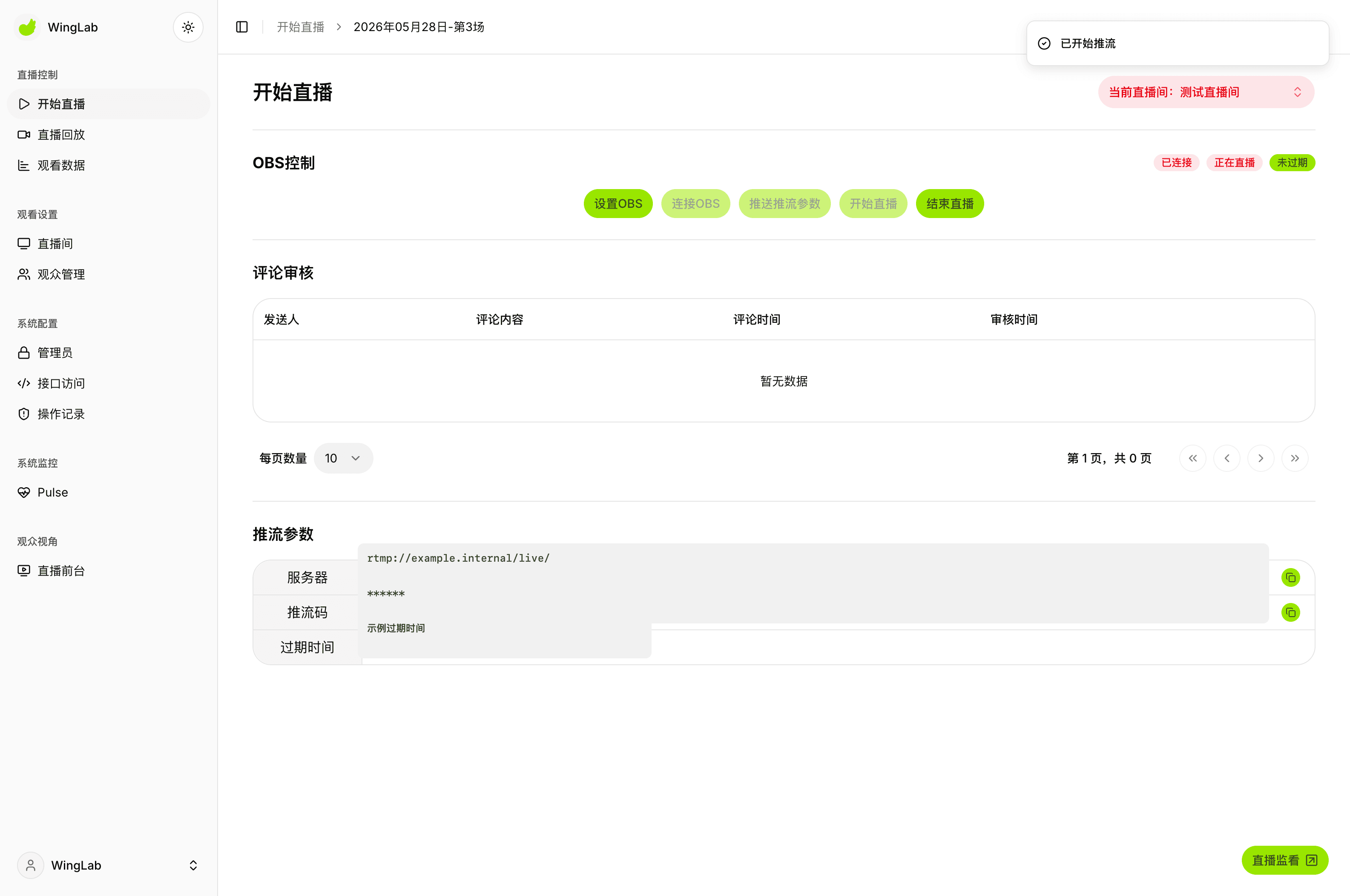Click the check icon in 已开始推流 toast
This screenshot has height=896, width=1350.
(x=1044, y=43)
